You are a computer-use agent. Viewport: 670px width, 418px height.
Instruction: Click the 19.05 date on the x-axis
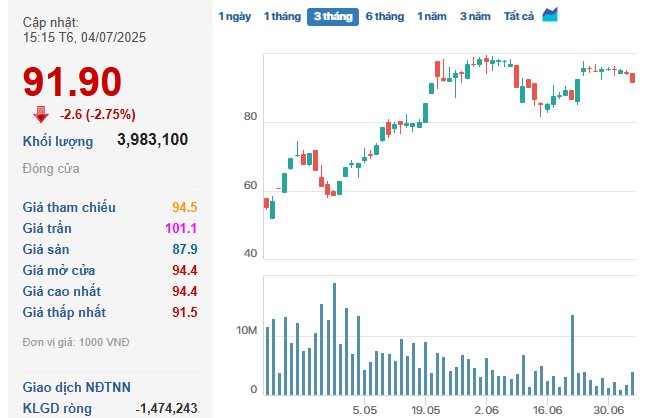point(426,410)
